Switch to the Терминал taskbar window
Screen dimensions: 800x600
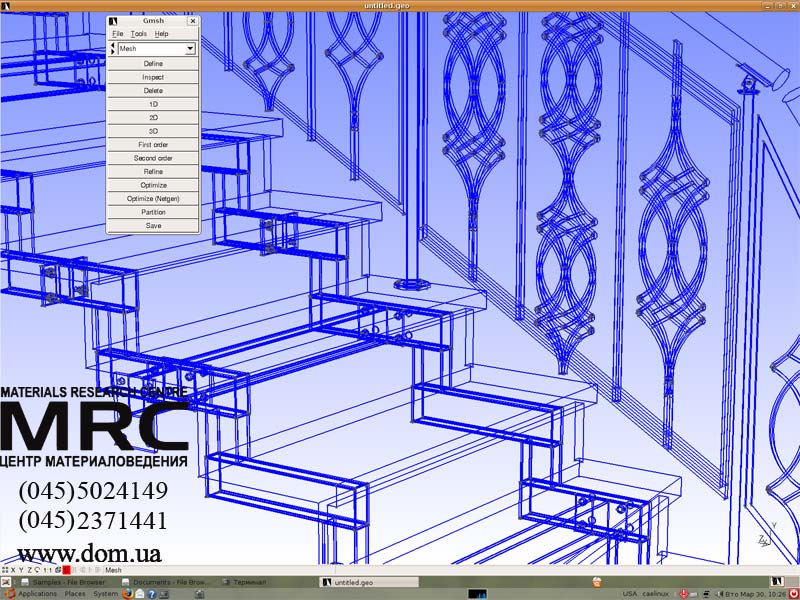point(245,582)
